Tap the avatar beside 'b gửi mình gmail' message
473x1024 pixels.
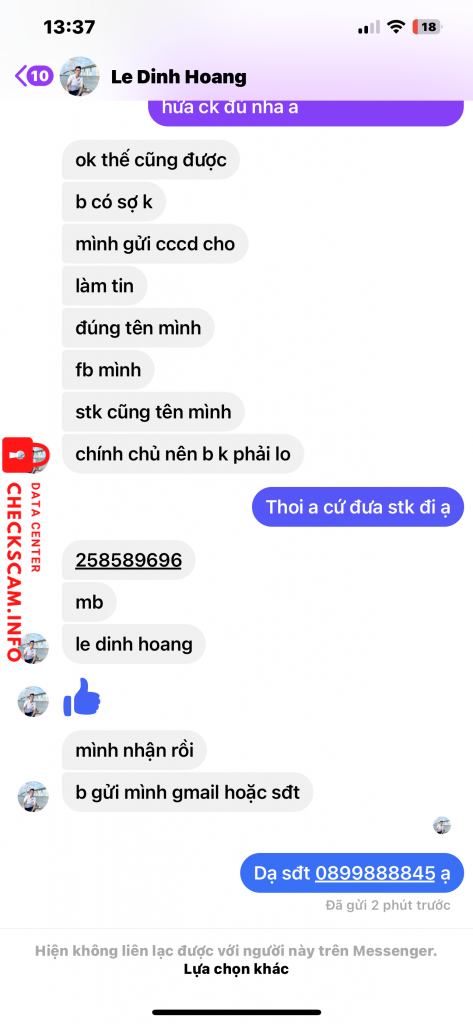pyautogui.click(x=33, y=796)
